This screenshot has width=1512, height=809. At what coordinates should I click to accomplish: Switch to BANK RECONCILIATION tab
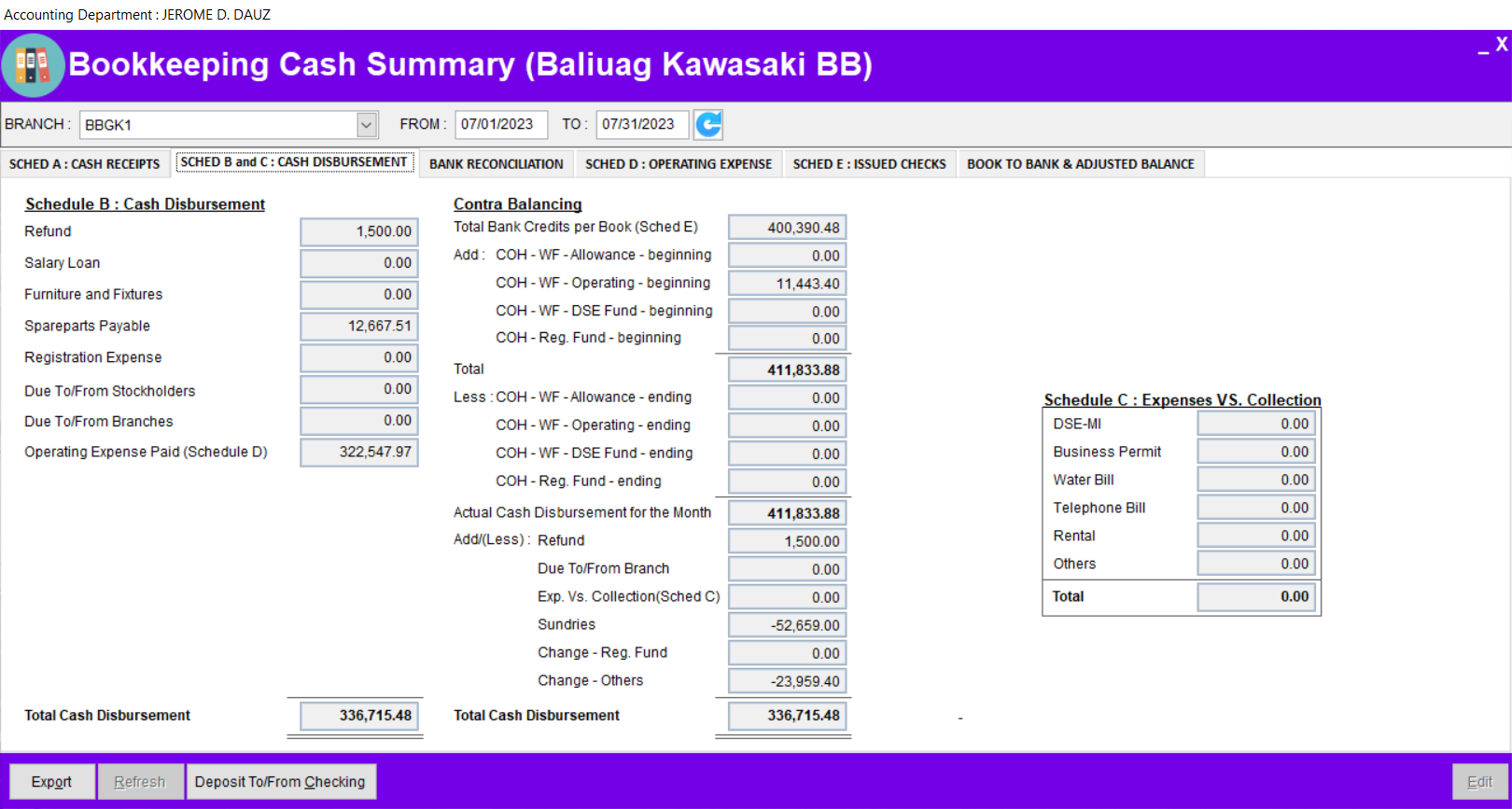click(x=497, y=163)
